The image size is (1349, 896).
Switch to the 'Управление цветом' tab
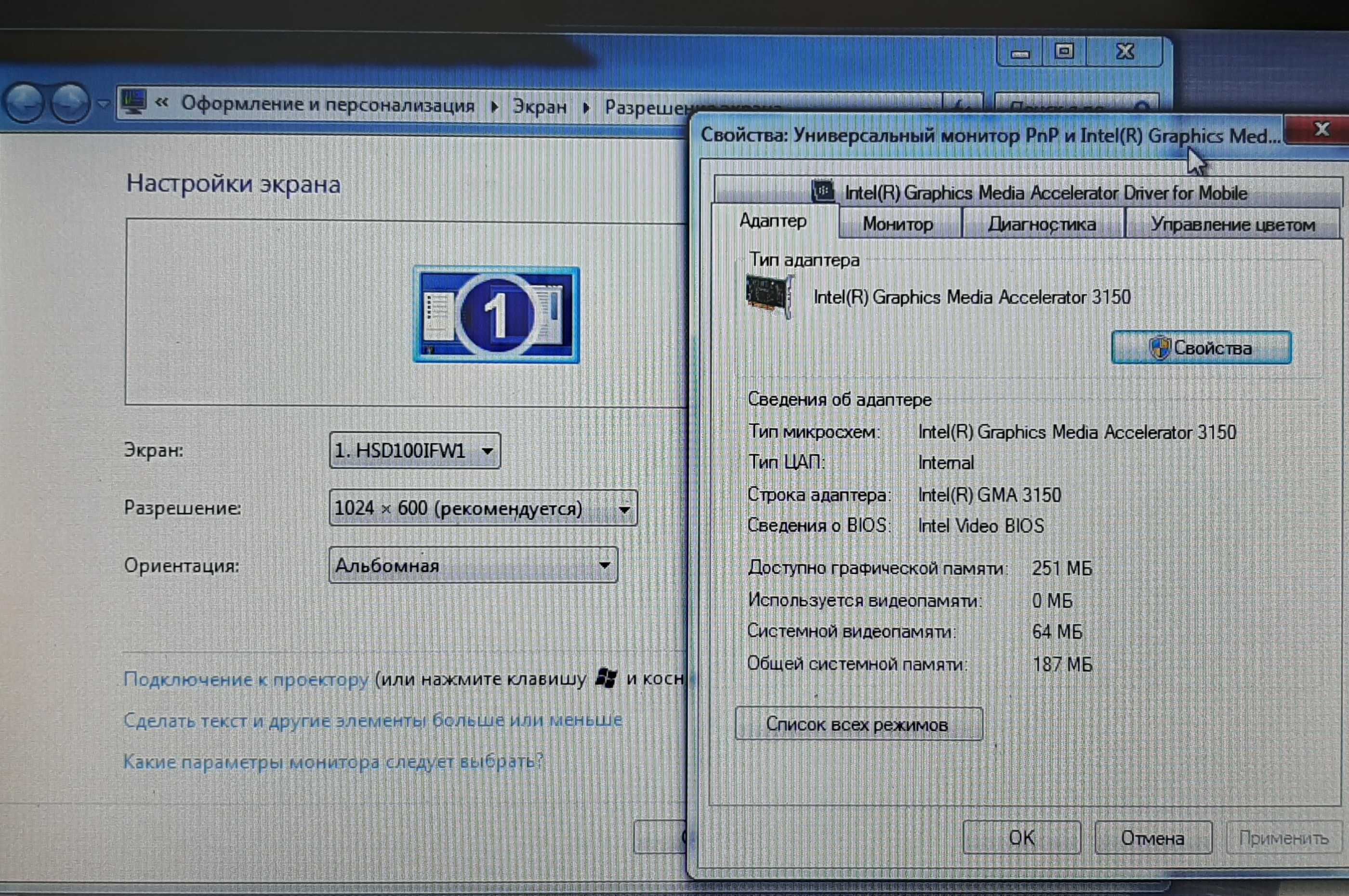(1232, 224)
